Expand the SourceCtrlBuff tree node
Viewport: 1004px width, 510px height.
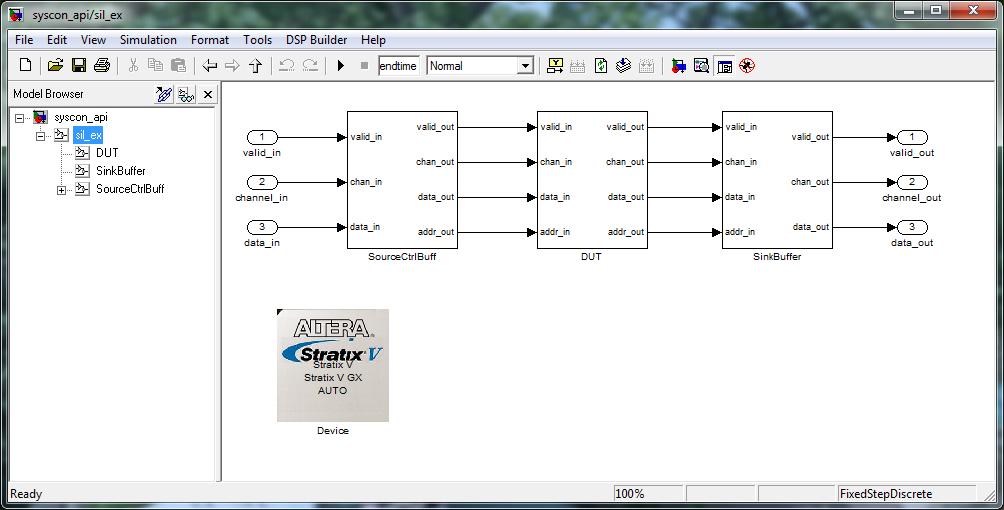point(62,190)
